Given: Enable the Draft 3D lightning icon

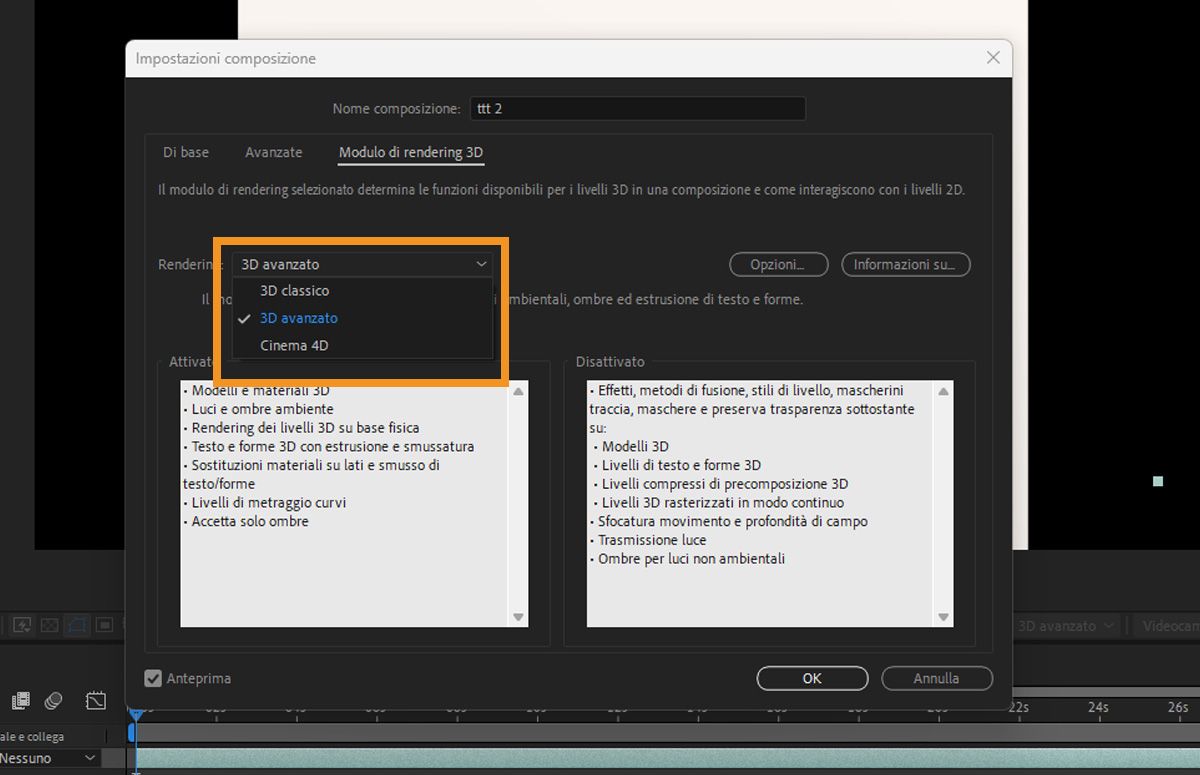Looking at the screenshot, I should [22, 624].
